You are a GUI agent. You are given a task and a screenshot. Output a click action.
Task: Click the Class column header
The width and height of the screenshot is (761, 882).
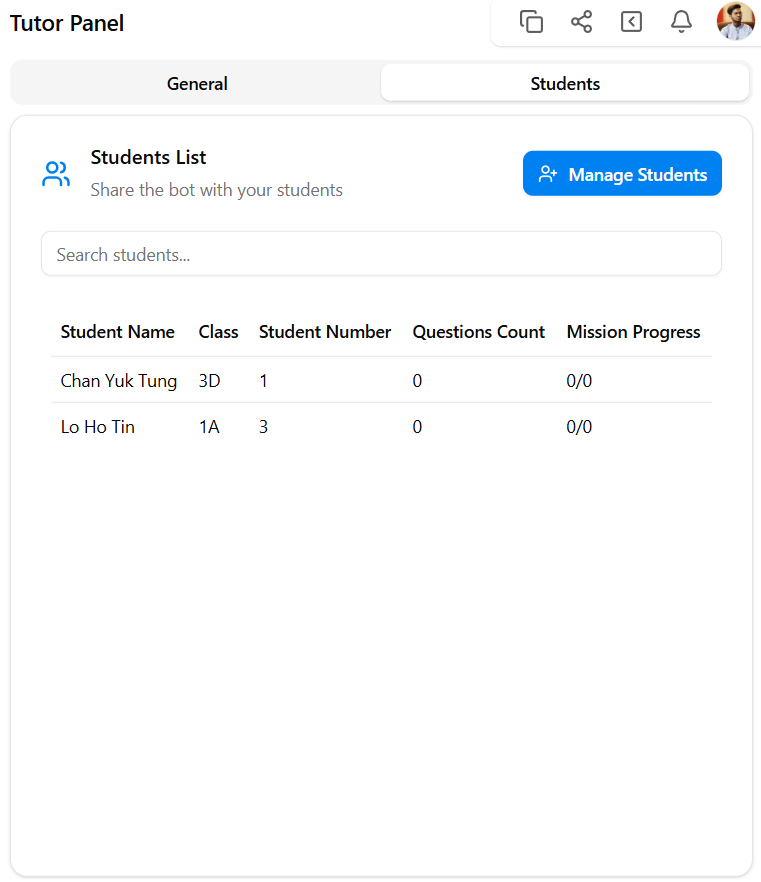[x=218, y=332]
